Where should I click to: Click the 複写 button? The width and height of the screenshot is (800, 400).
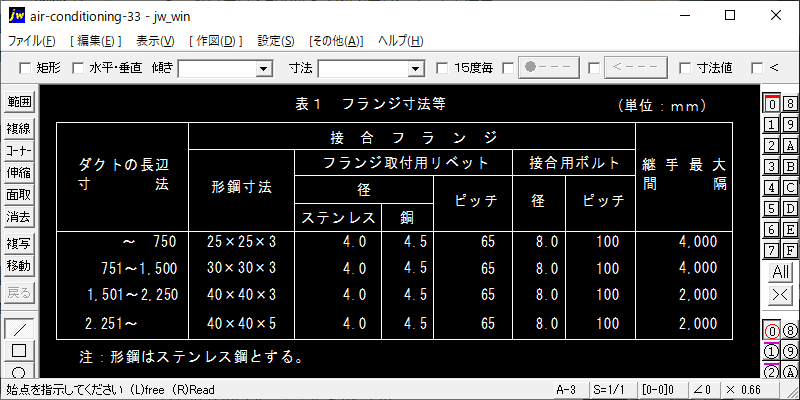[x=19, y=244]
